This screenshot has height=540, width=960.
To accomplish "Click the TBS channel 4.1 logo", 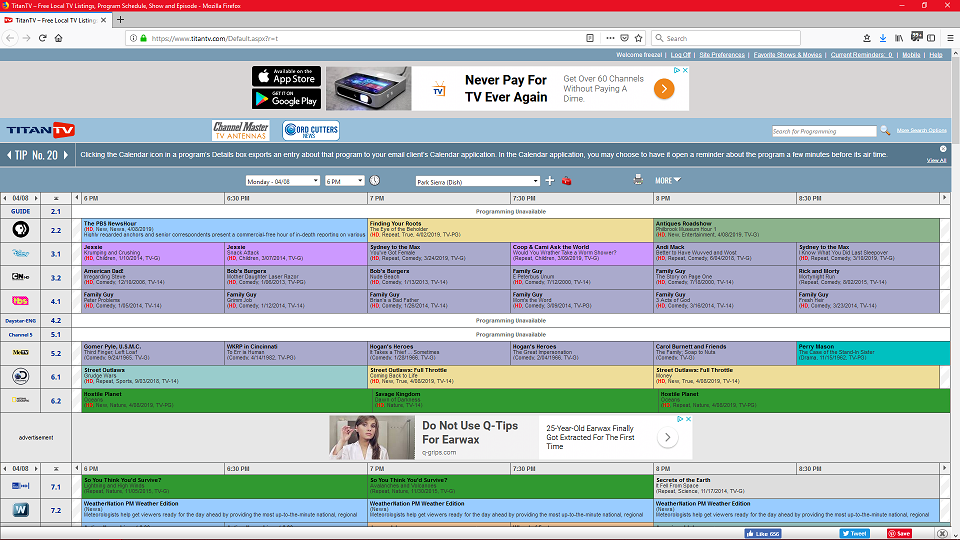I will (x=20, y=301).
